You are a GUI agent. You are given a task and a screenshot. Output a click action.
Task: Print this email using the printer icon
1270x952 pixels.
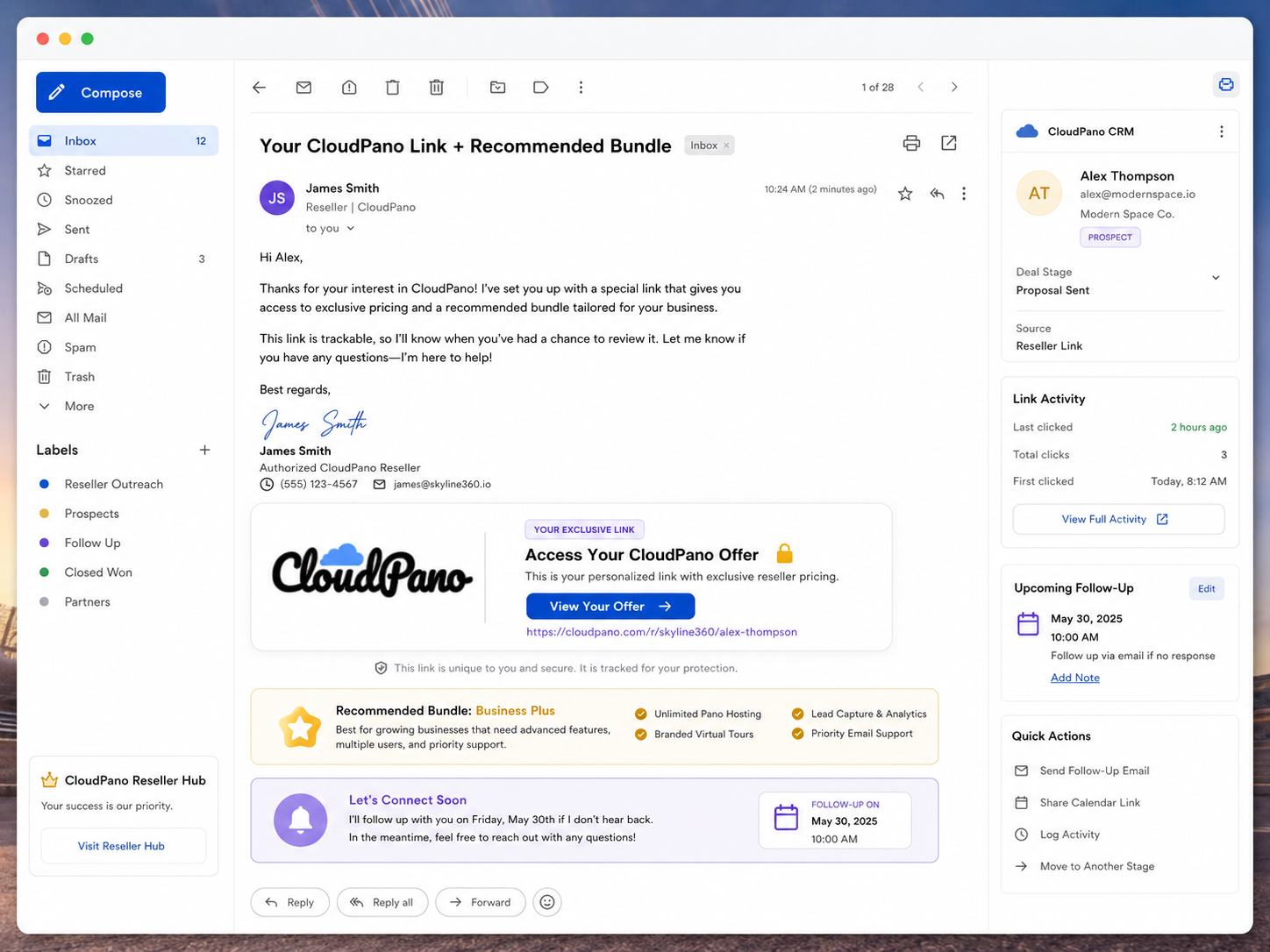pos(911,143)
